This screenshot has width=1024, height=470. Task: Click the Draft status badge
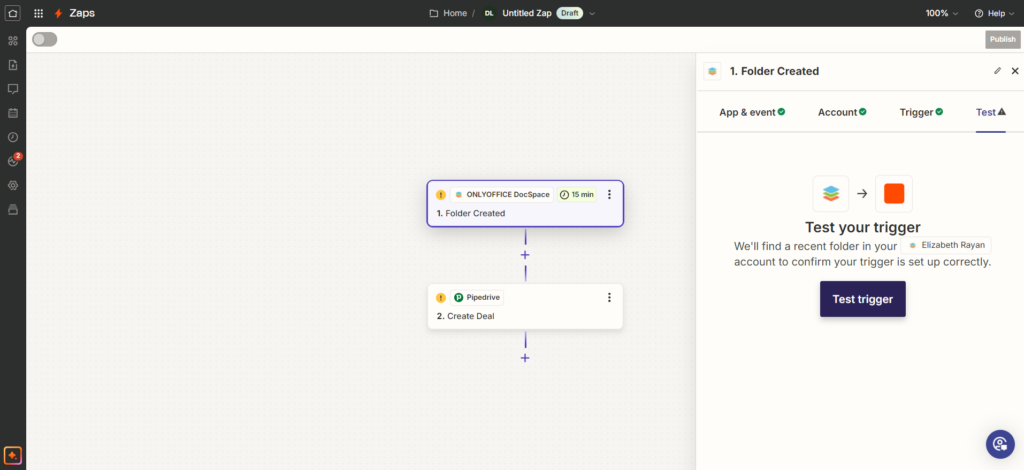[569, 13]
